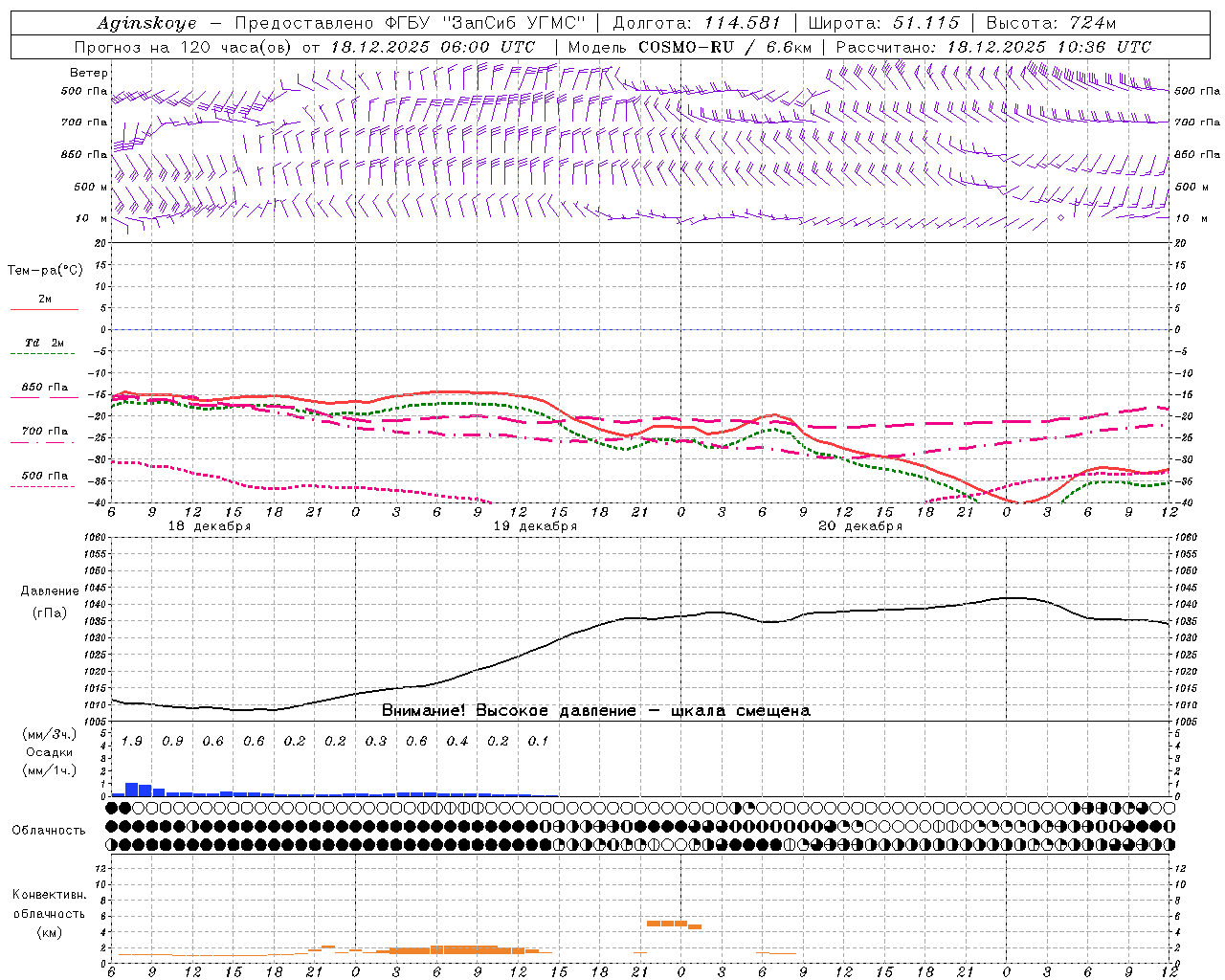Select the 0.3 precipitation total

point(376,741)
